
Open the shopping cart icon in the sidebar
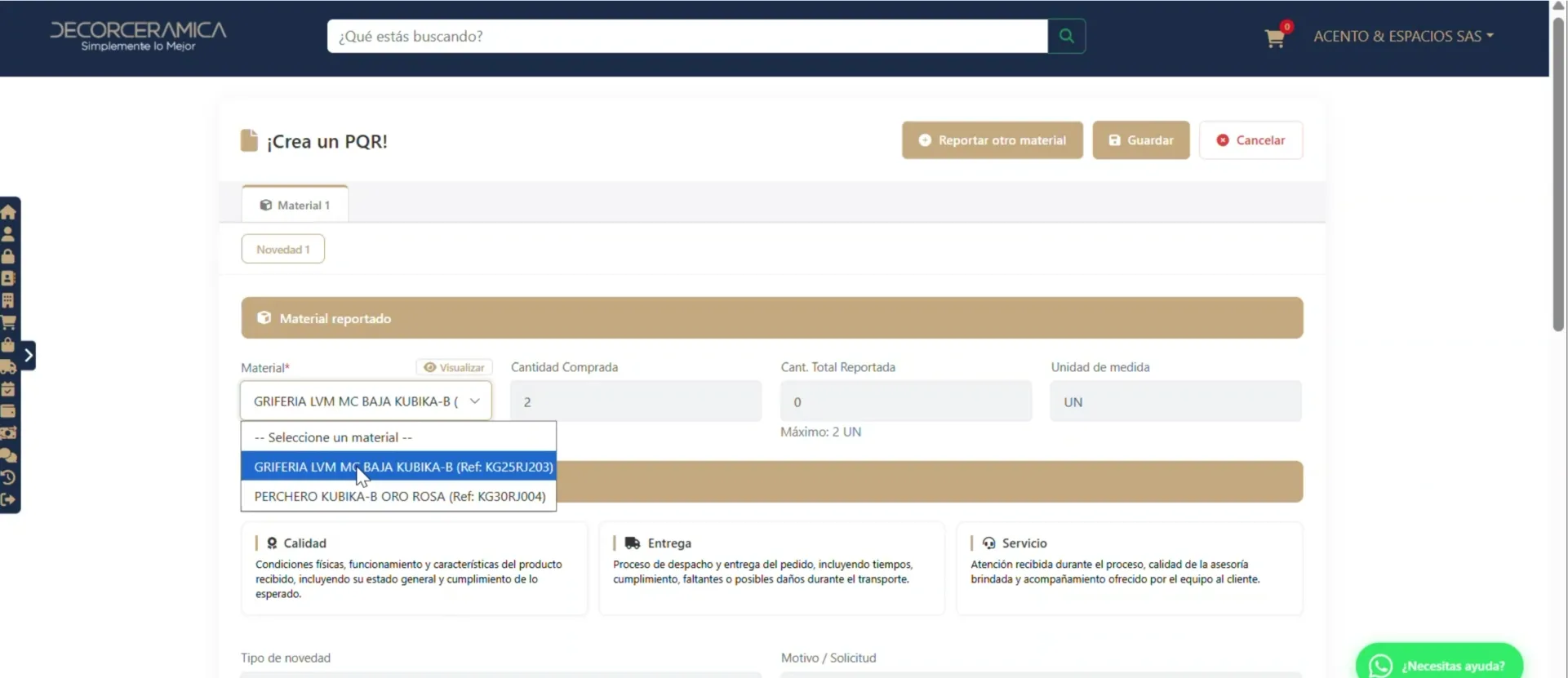coord(8,323)
